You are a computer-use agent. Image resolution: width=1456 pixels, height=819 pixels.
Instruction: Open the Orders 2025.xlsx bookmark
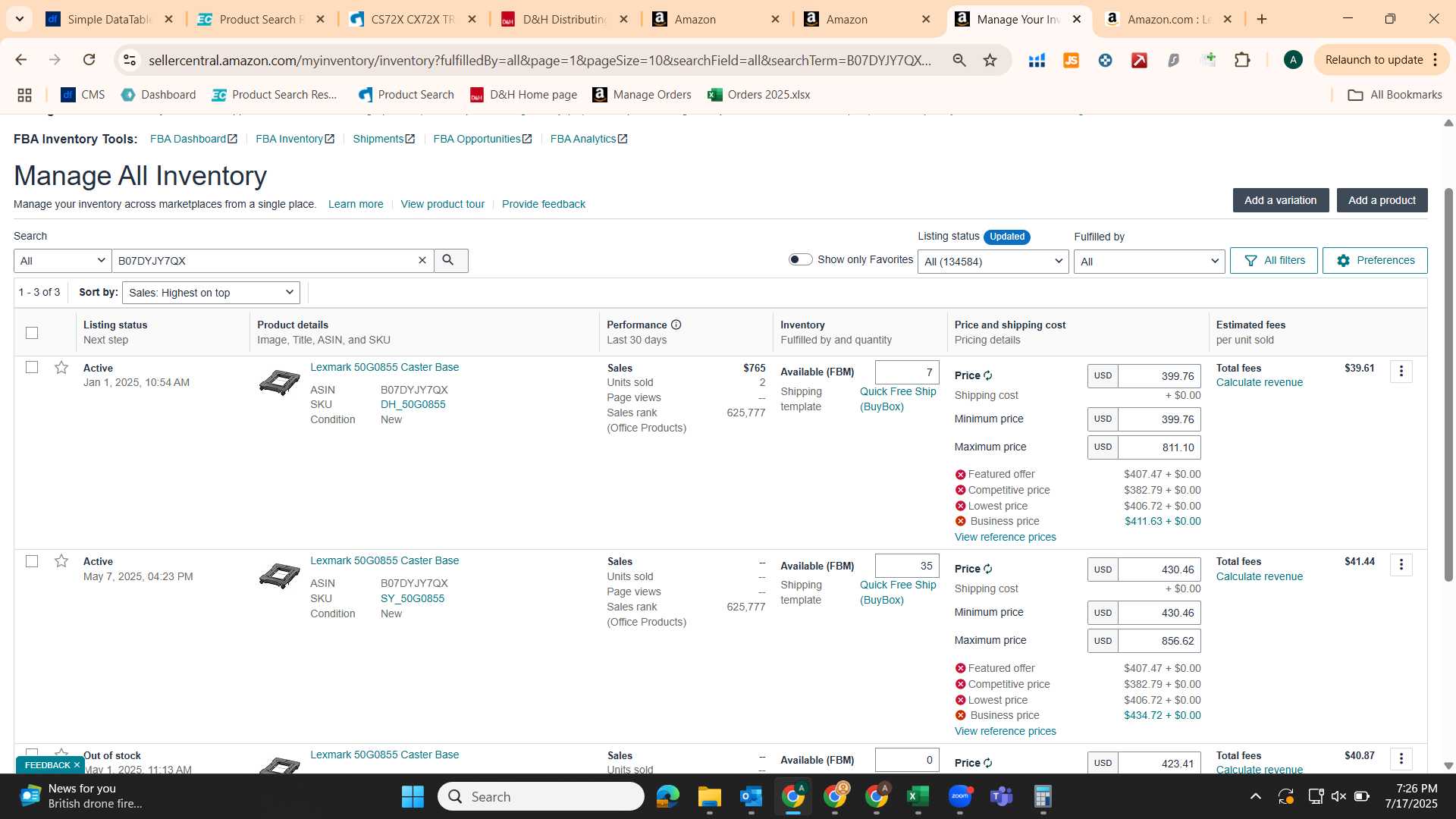coord(758,95)
